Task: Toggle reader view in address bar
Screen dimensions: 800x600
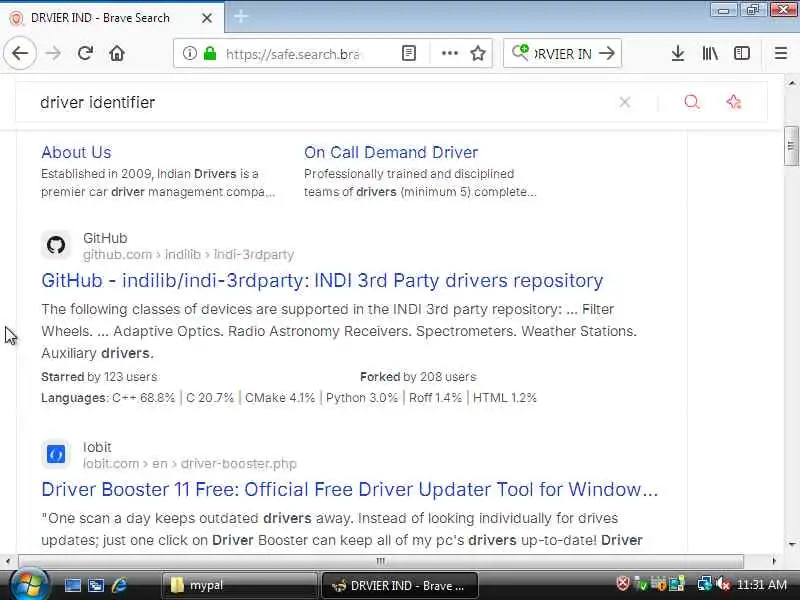Action: 409,53
